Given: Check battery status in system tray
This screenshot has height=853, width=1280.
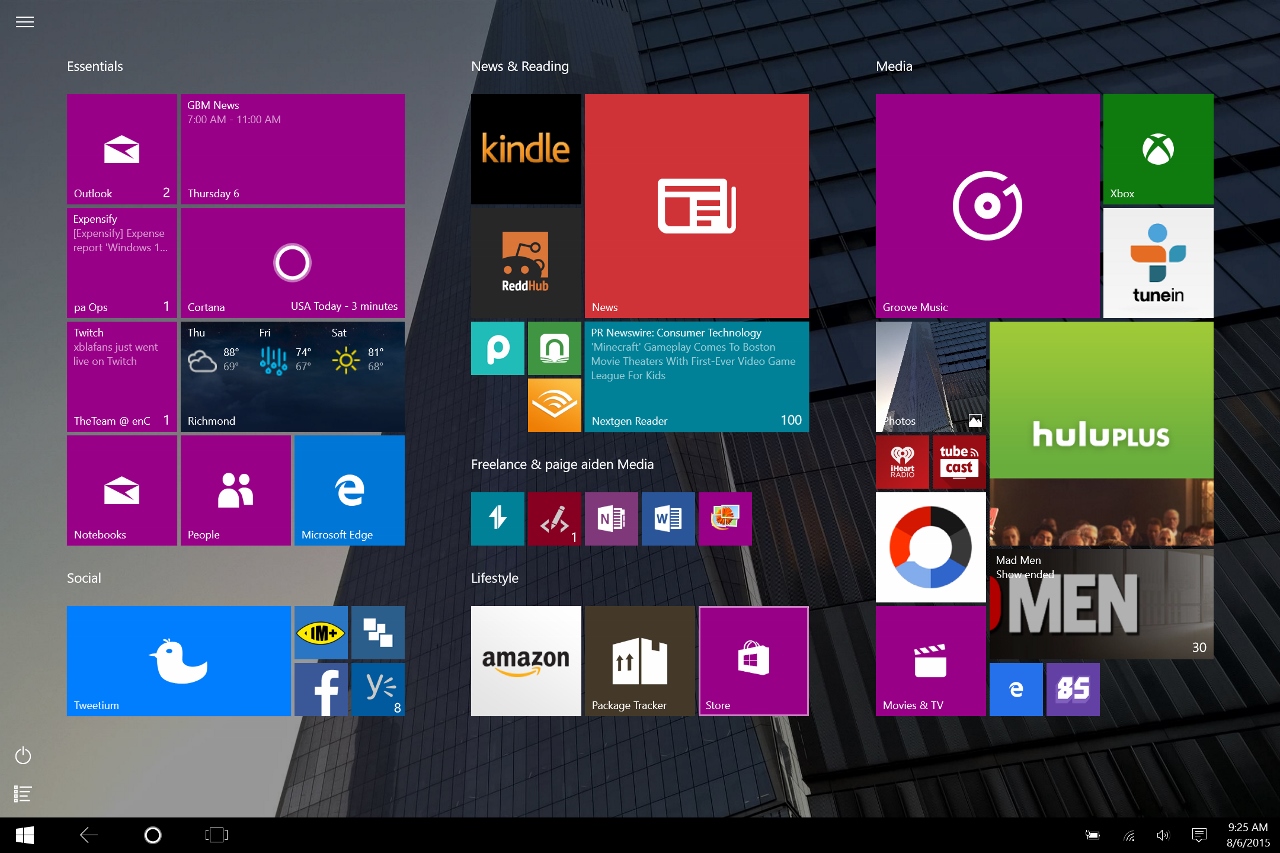Looking at the screenshot, I should point(1093,835).
